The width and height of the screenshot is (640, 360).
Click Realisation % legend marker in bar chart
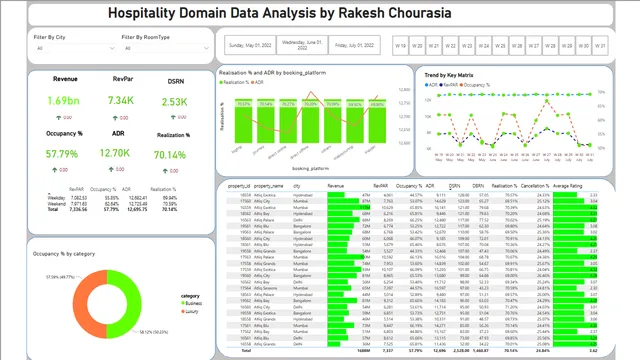click(x=221, y=82)
